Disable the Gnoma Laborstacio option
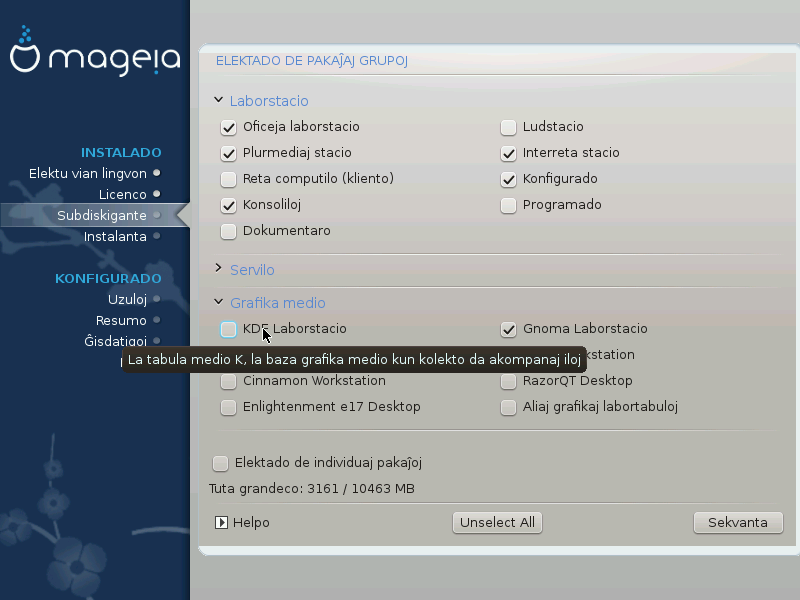The width and height of the screenshot is (800, 600). click(509, 329)
